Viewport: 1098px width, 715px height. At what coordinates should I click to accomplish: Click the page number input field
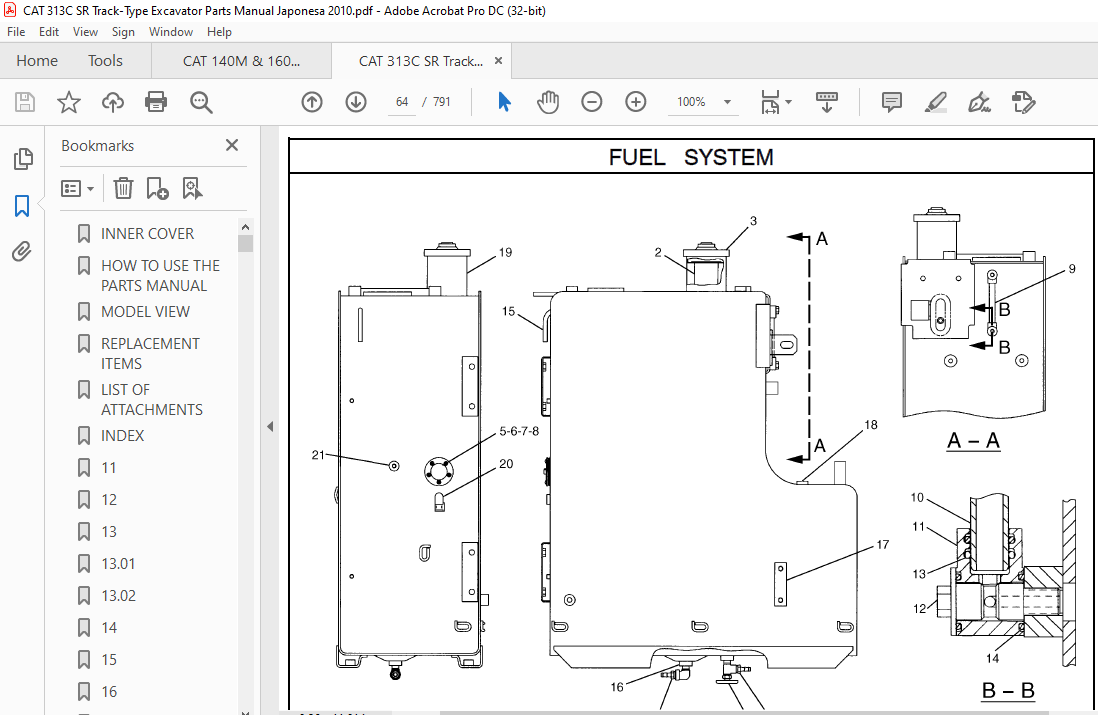coord(401,102)
